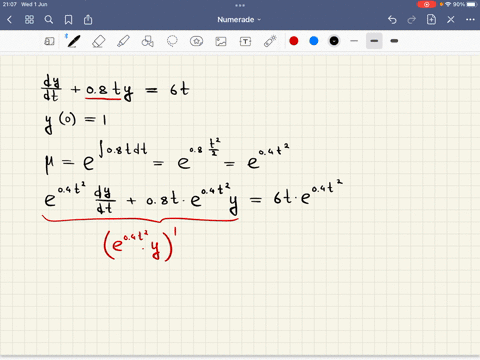This screenshot has width=480, height=360.
Task: Select the Shapes tool
Action: (x=148, y=41)
